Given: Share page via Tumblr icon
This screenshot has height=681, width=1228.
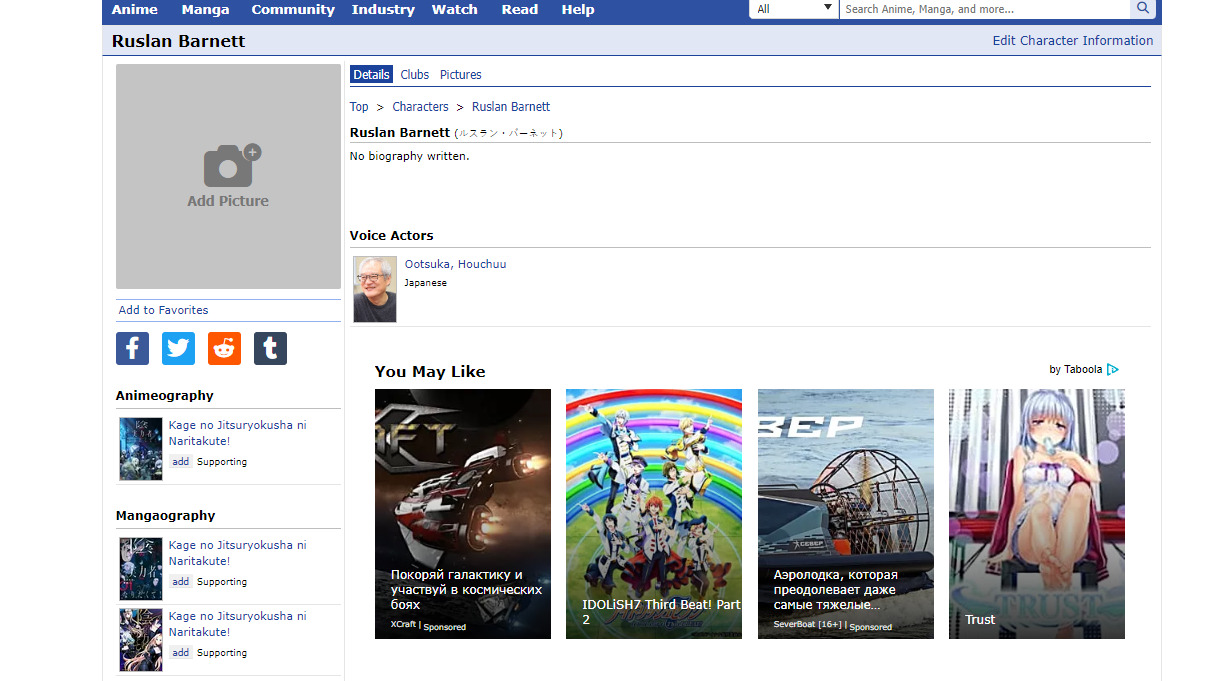Looking at the screenshot, I should tap(270, 348).
